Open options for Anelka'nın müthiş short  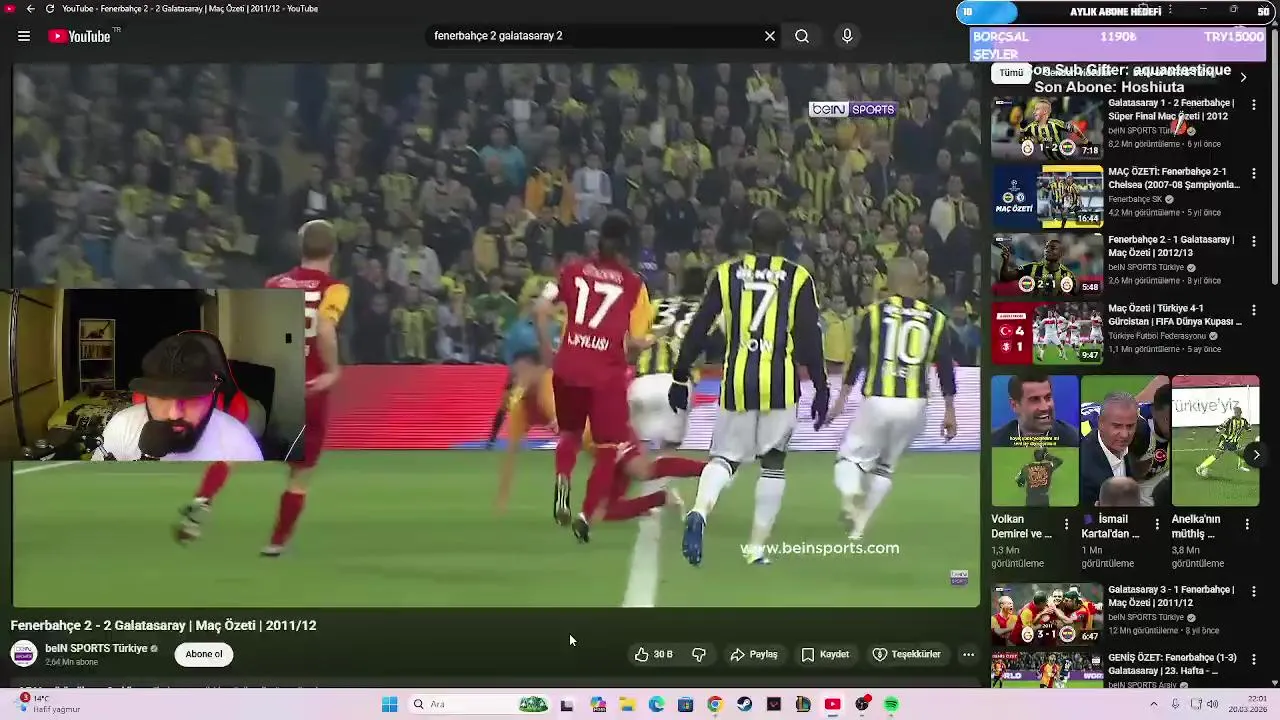[1247, 524]
